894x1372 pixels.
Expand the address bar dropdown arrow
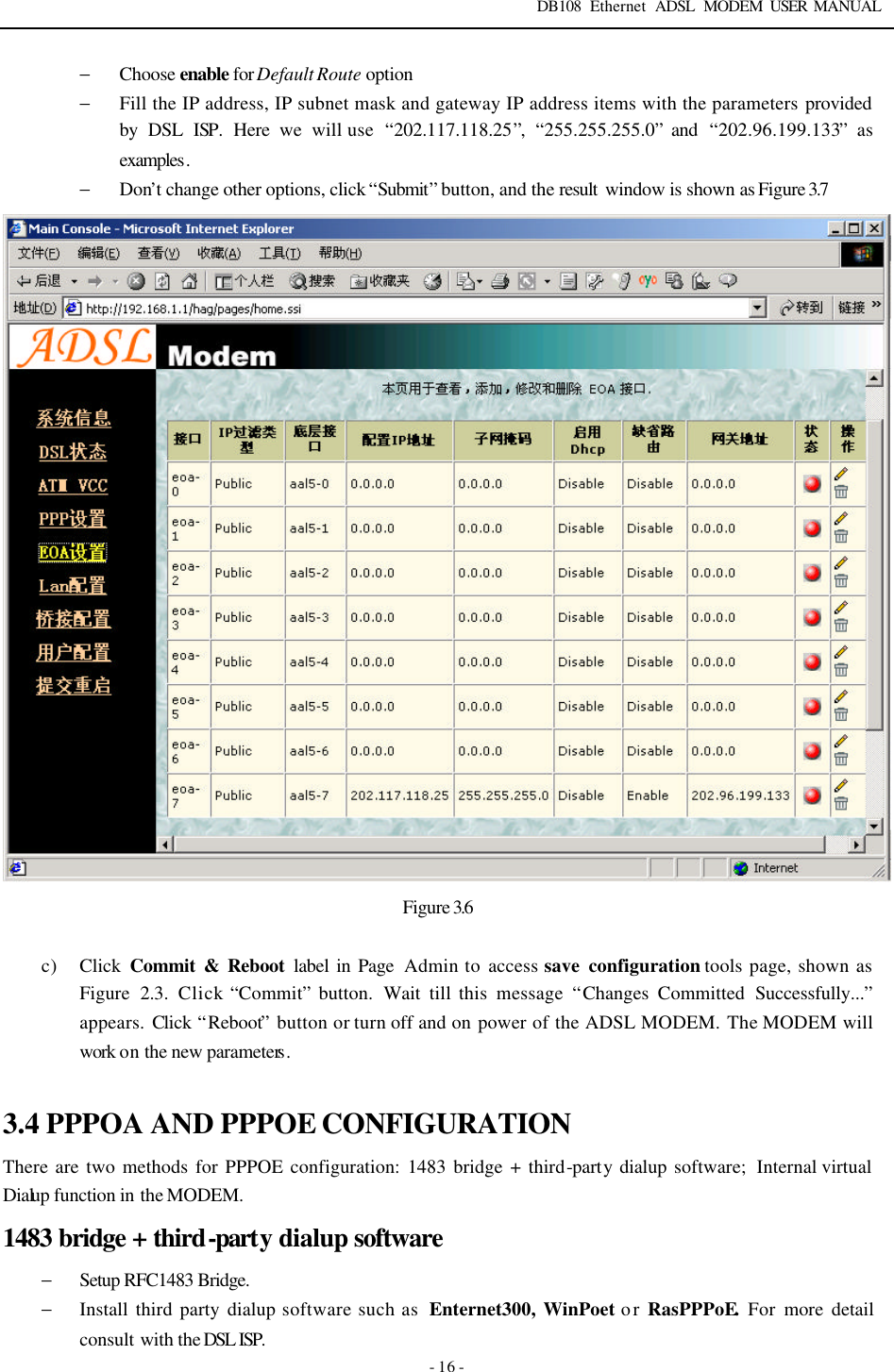tap(757, 308)
